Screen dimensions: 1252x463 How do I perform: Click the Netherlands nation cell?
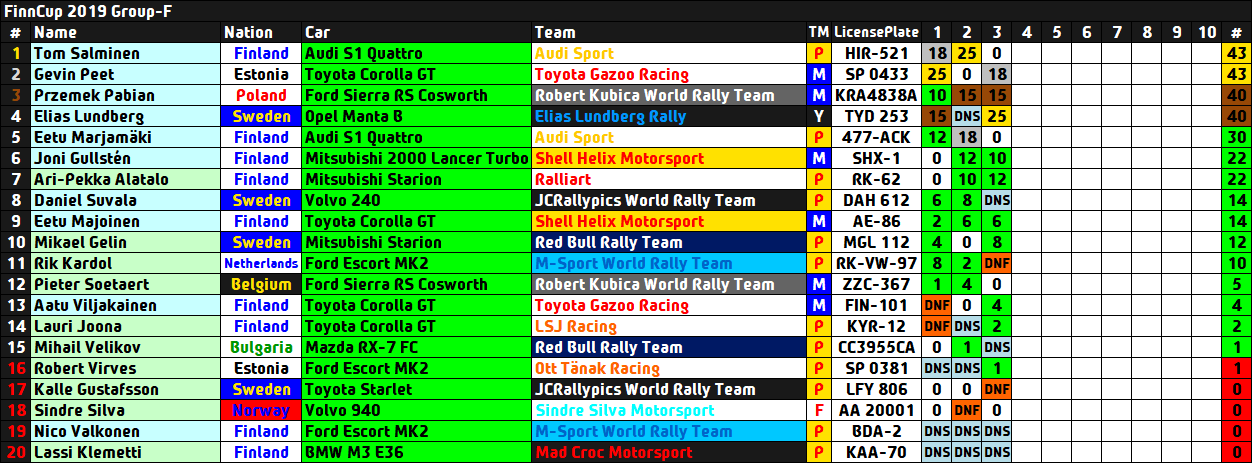pyautogui.click(x=261, y=263)
